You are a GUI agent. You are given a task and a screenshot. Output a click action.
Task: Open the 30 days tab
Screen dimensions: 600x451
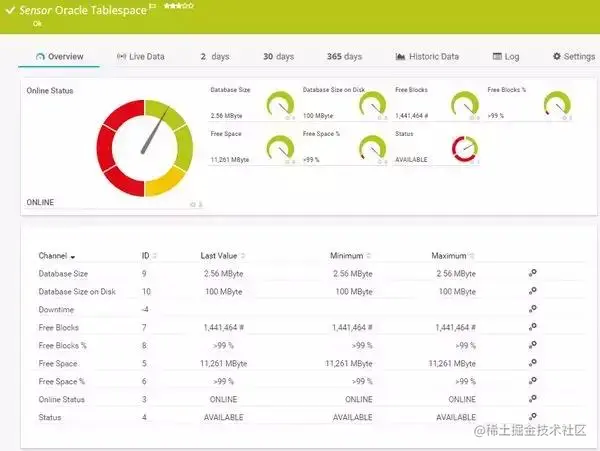[x=279, y=57]
